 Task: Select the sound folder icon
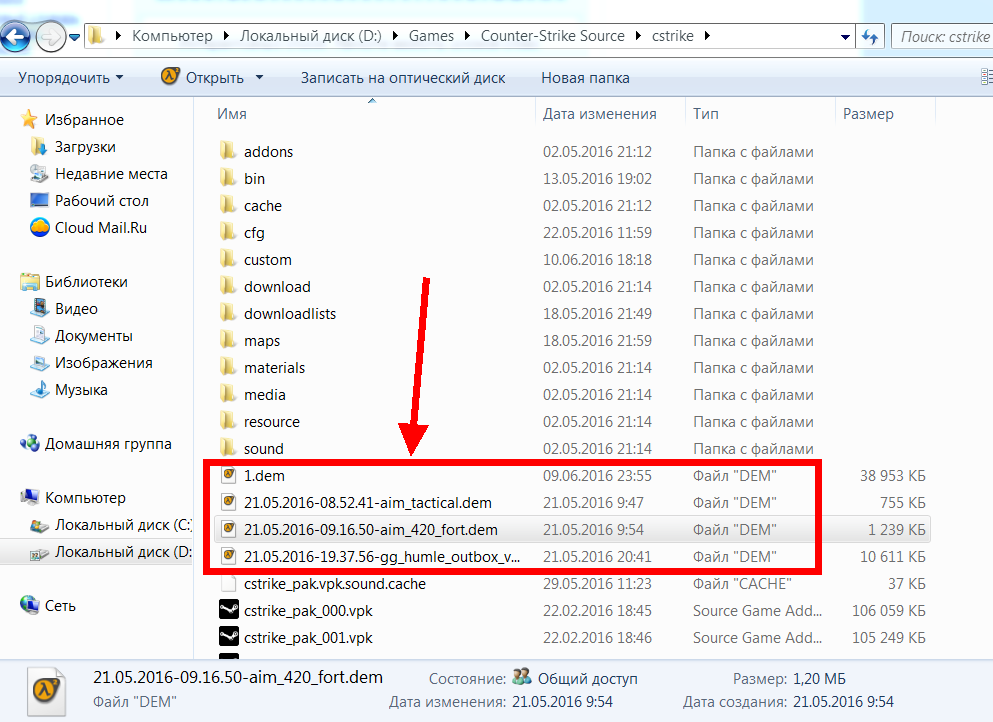pyautogui.click(x=228, y=448)
